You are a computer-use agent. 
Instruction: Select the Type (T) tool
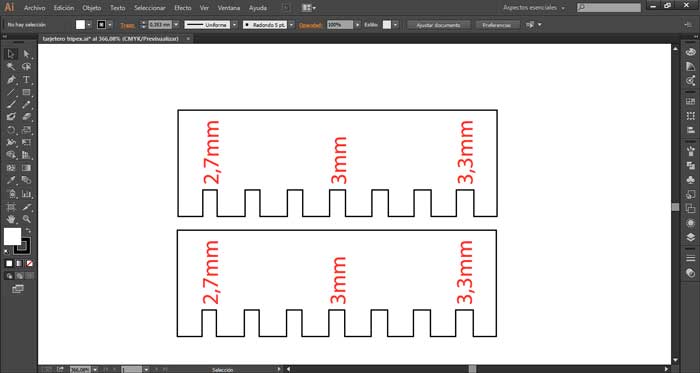[26, 80]
